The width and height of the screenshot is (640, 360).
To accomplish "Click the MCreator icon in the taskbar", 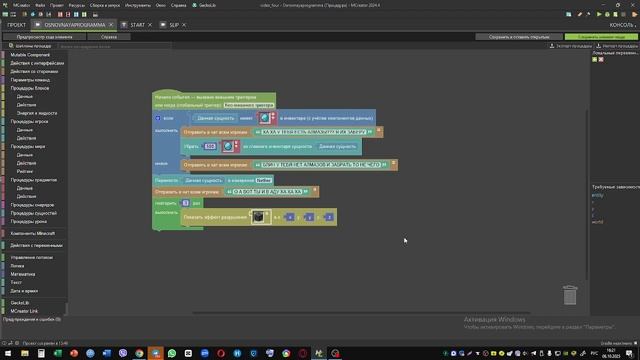I will (x=319, y=353).
